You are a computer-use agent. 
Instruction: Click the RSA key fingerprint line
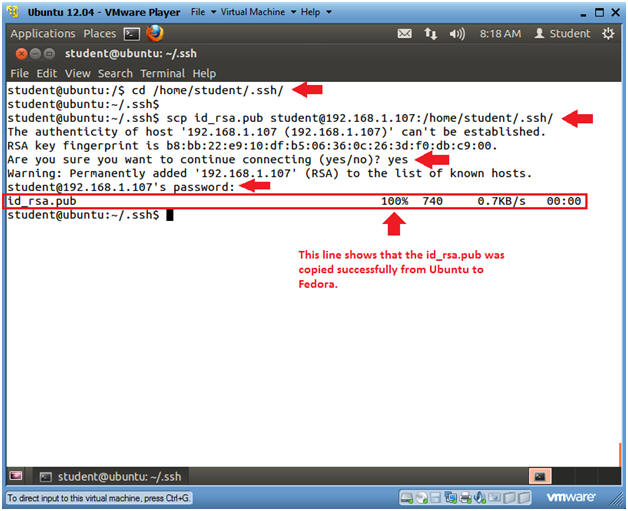[252, 146]
